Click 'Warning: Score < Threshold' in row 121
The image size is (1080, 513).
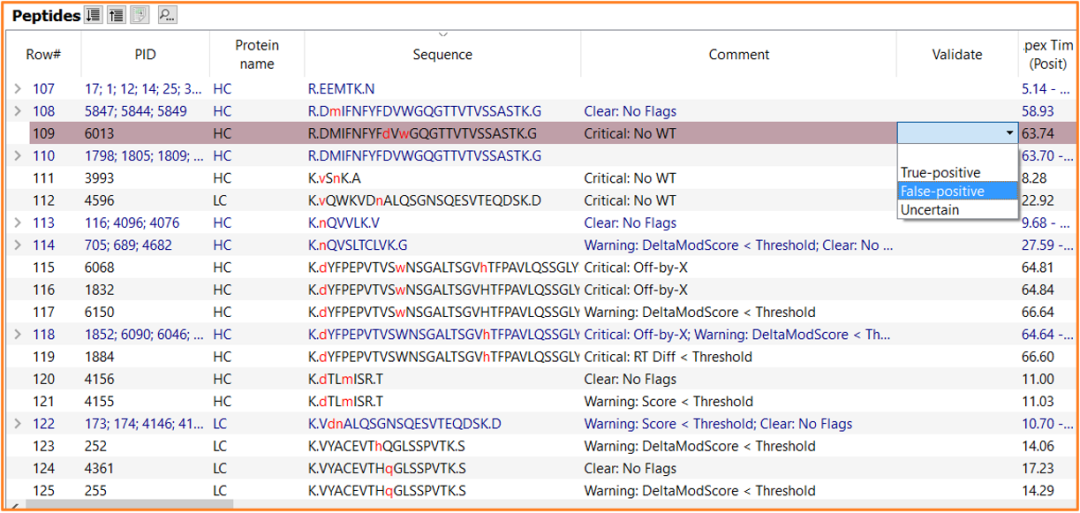pos(668,402)
